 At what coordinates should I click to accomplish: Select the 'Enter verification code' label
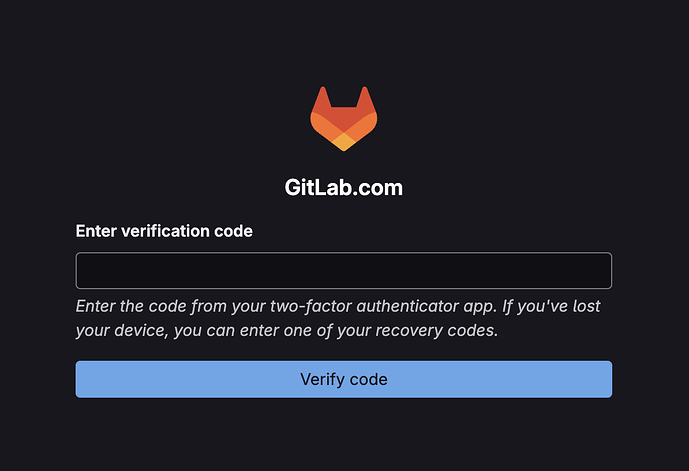click(x=164, y=231)
